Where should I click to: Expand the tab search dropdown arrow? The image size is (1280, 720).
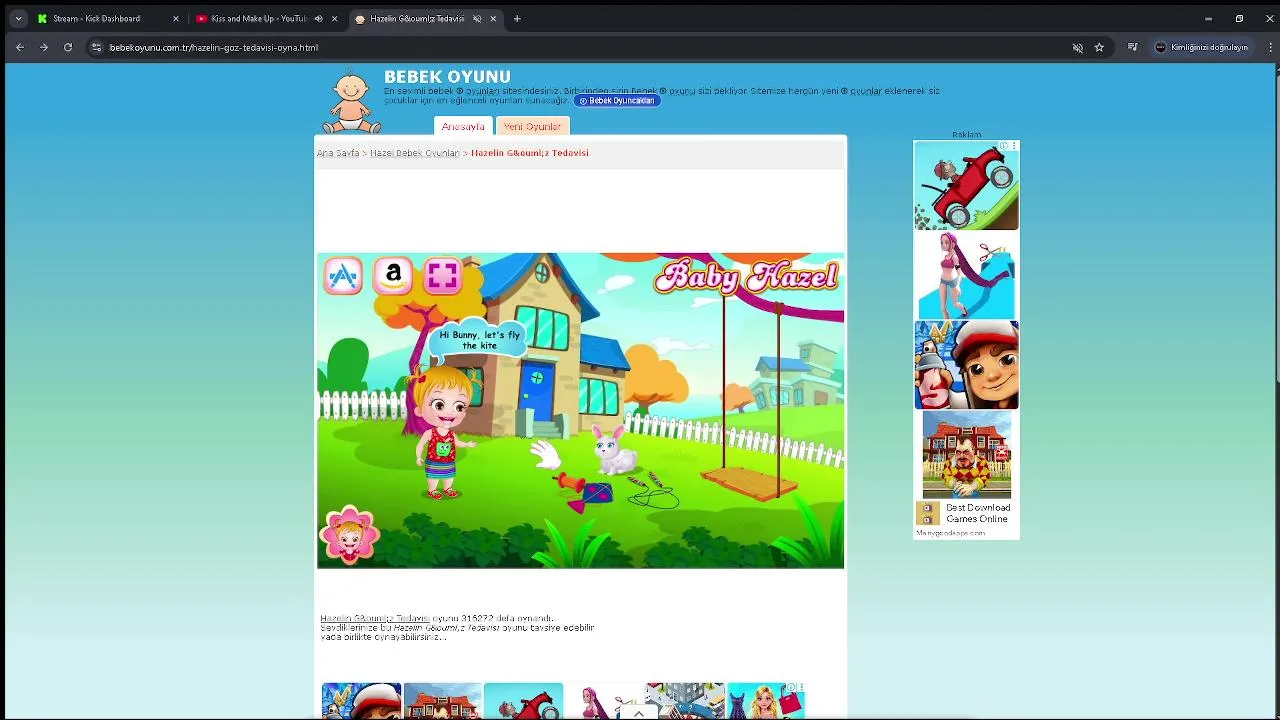click(18, 18)
